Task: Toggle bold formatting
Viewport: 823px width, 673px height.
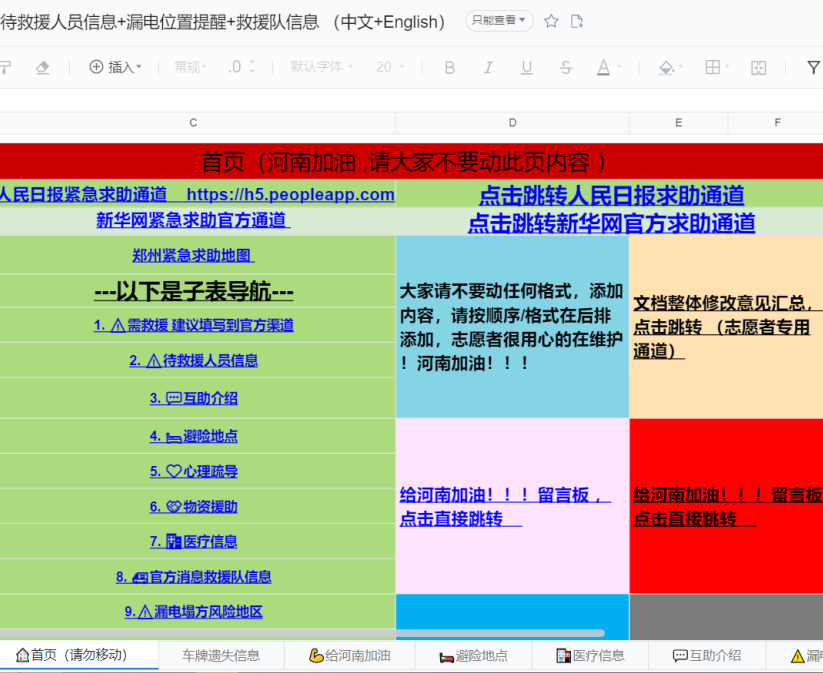Action: pos(449,67)
